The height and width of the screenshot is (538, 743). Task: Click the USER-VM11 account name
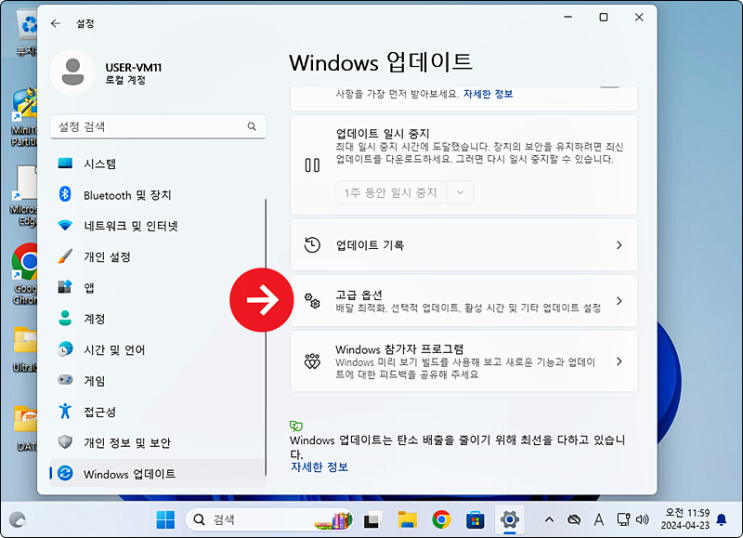point(133,67)
